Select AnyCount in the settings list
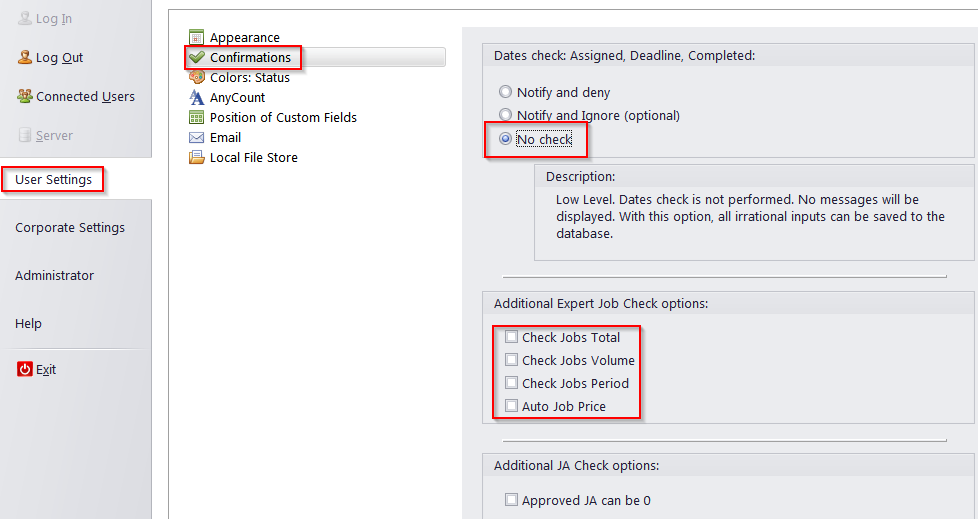978x519 pixels. coord(237,97)
